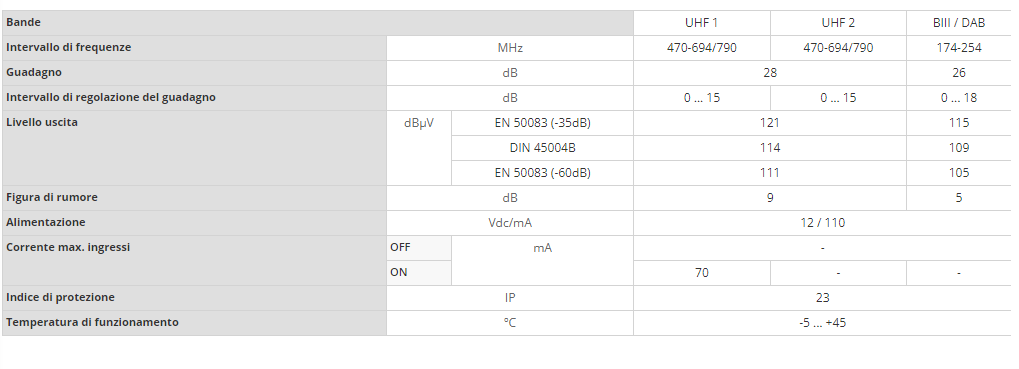Select the 174-254 frequency cell

959,47
